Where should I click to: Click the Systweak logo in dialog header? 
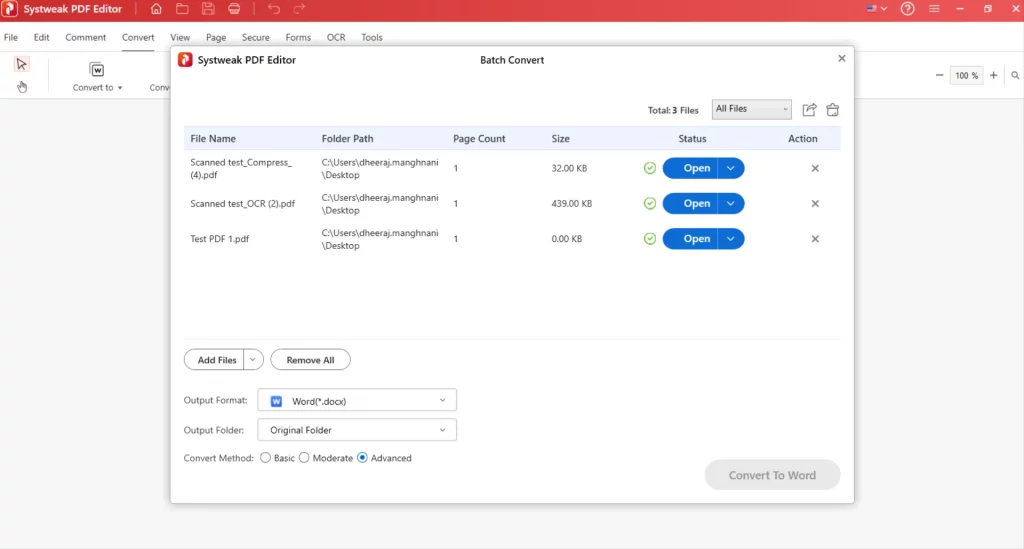185,60
